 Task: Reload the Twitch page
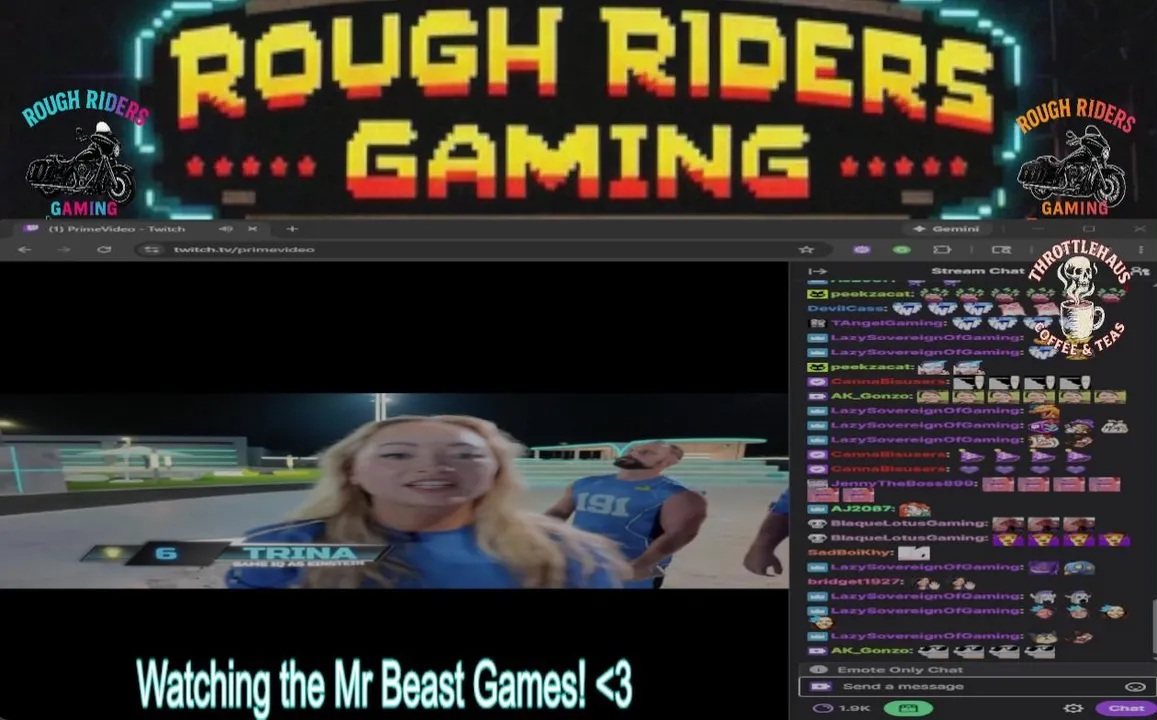click(x=103, y=249)
